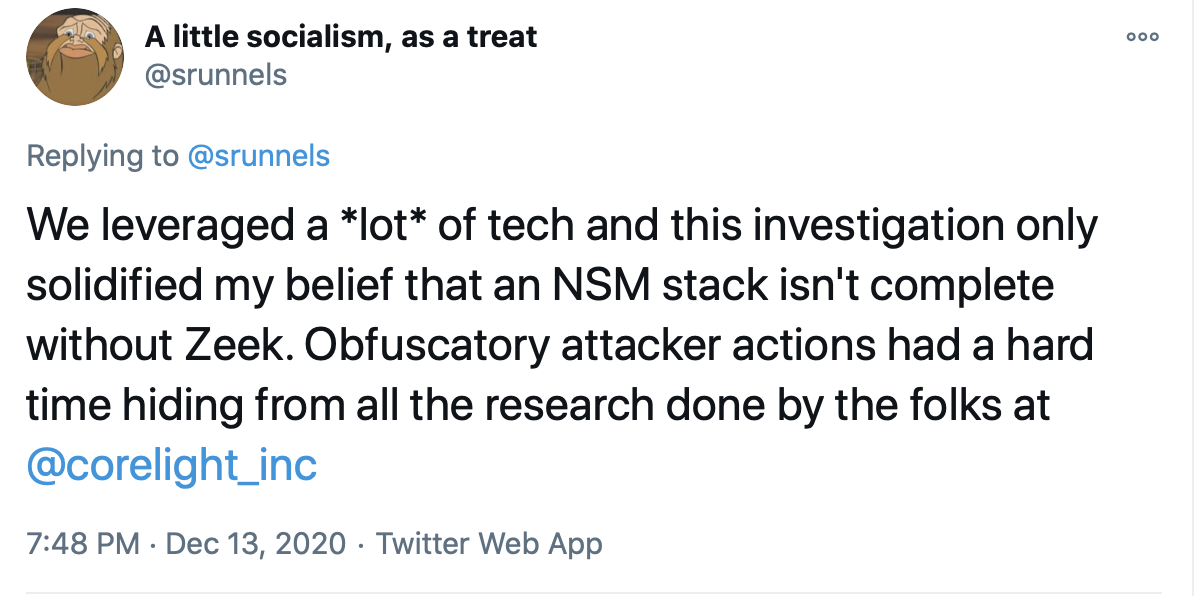
Task: Open the tweet's more options menu
Action: (1142, 37)
